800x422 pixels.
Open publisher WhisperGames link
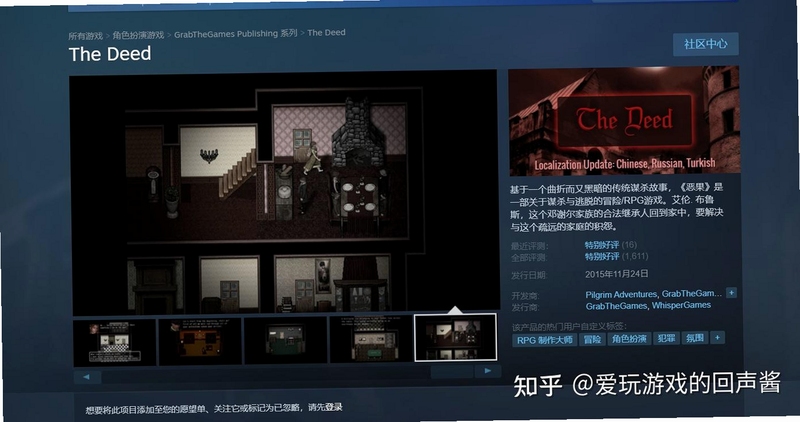pyautogui.click(x=681, y=305)
